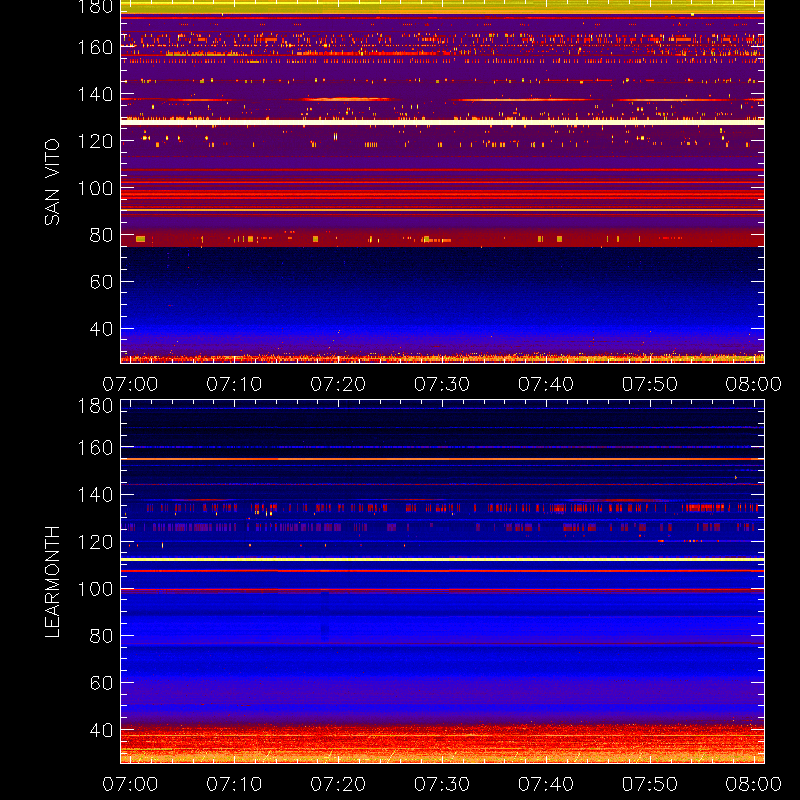Click 07:00 time label below San Vito plot
This screenshot has width=800, height=800.
point(130,384)
